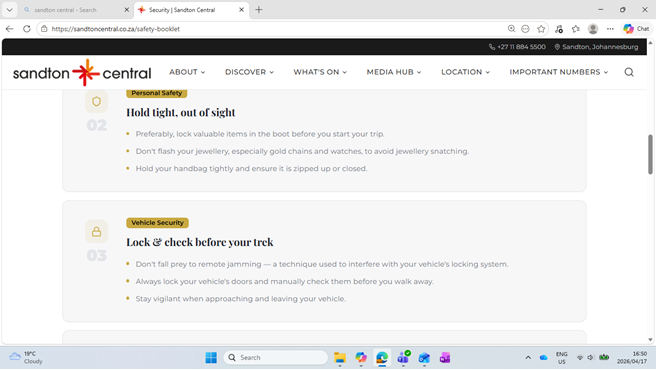Click the remote jamming bullet text

point(322,264)
